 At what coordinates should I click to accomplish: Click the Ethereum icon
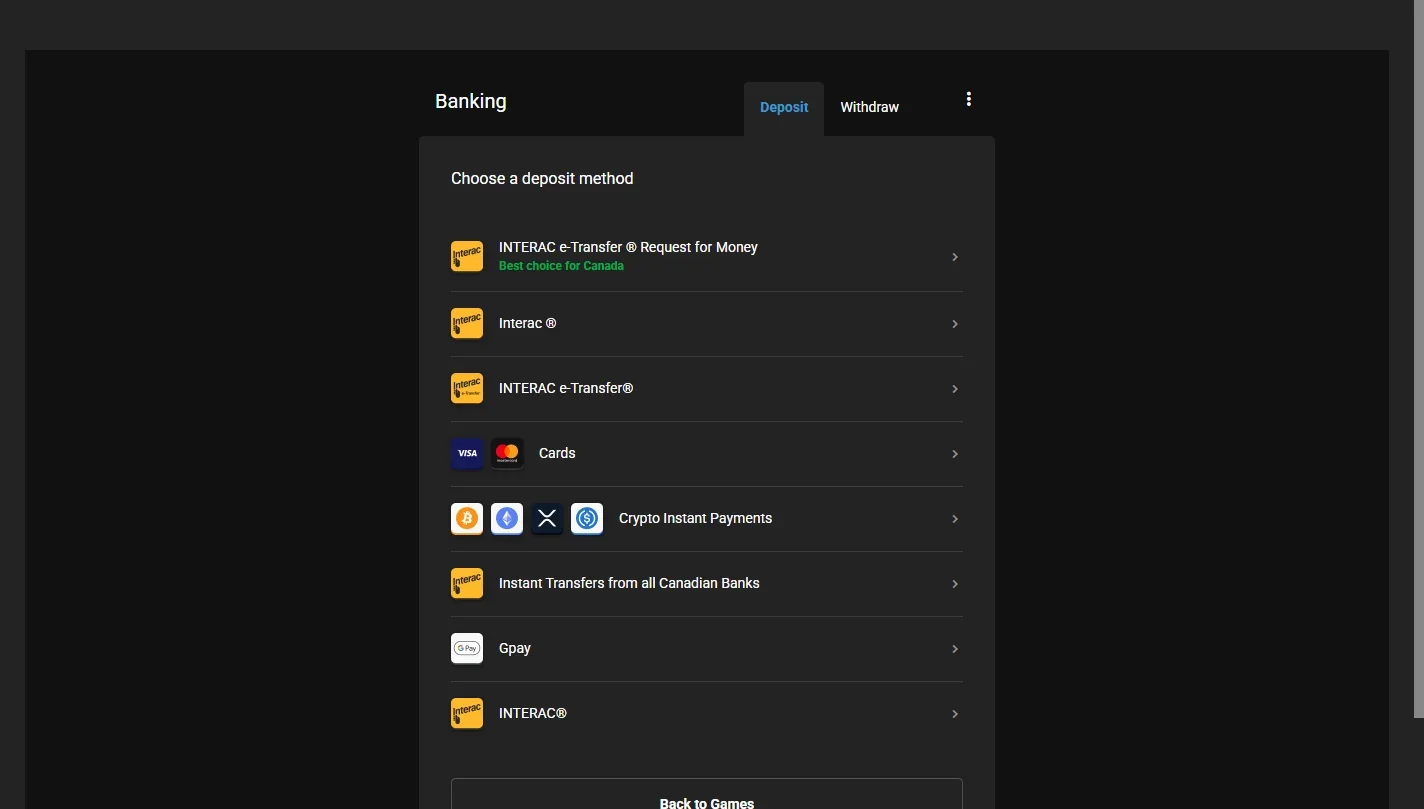click(507, 519)
